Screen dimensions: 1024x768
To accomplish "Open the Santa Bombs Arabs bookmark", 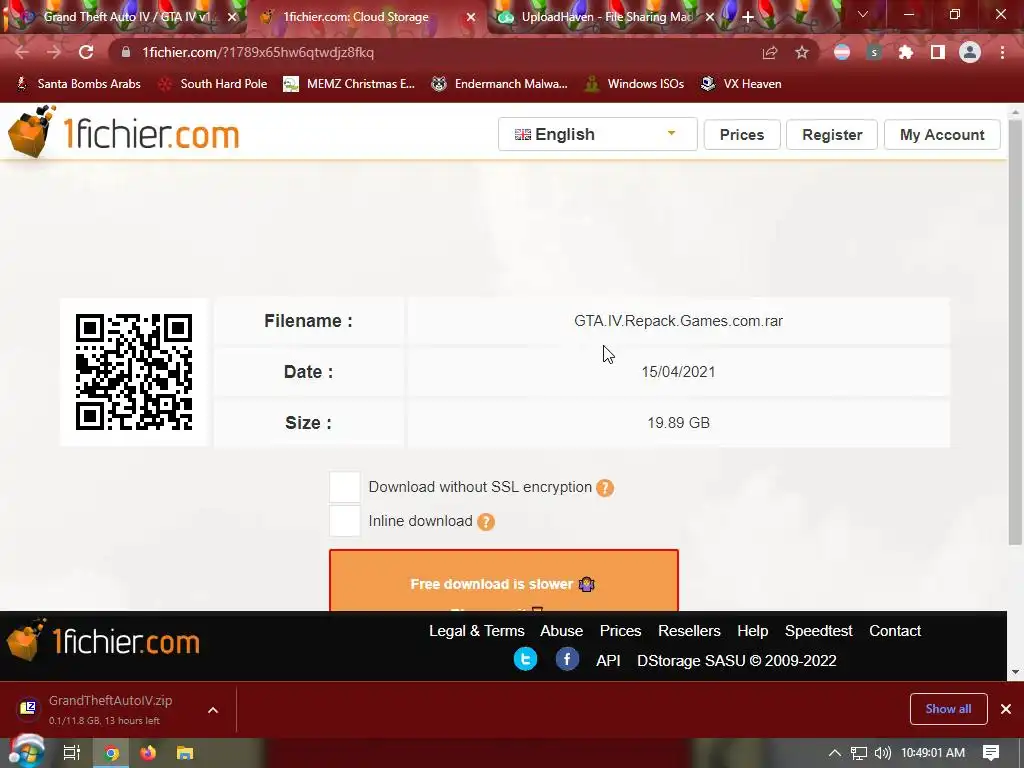I will tap(78, 84).
